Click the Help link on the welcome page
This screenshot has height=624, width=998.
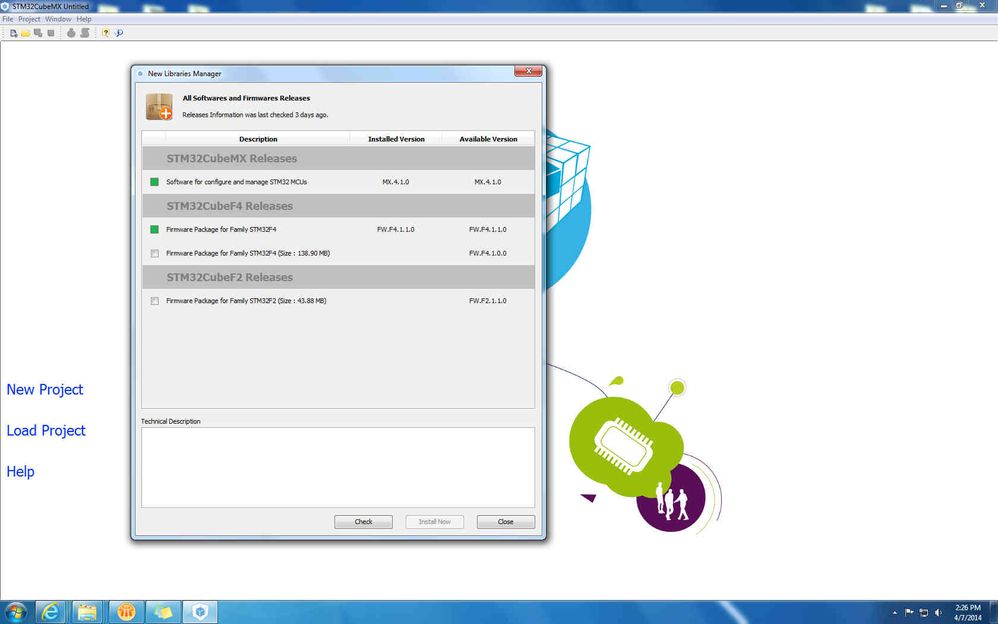(20, 472)
